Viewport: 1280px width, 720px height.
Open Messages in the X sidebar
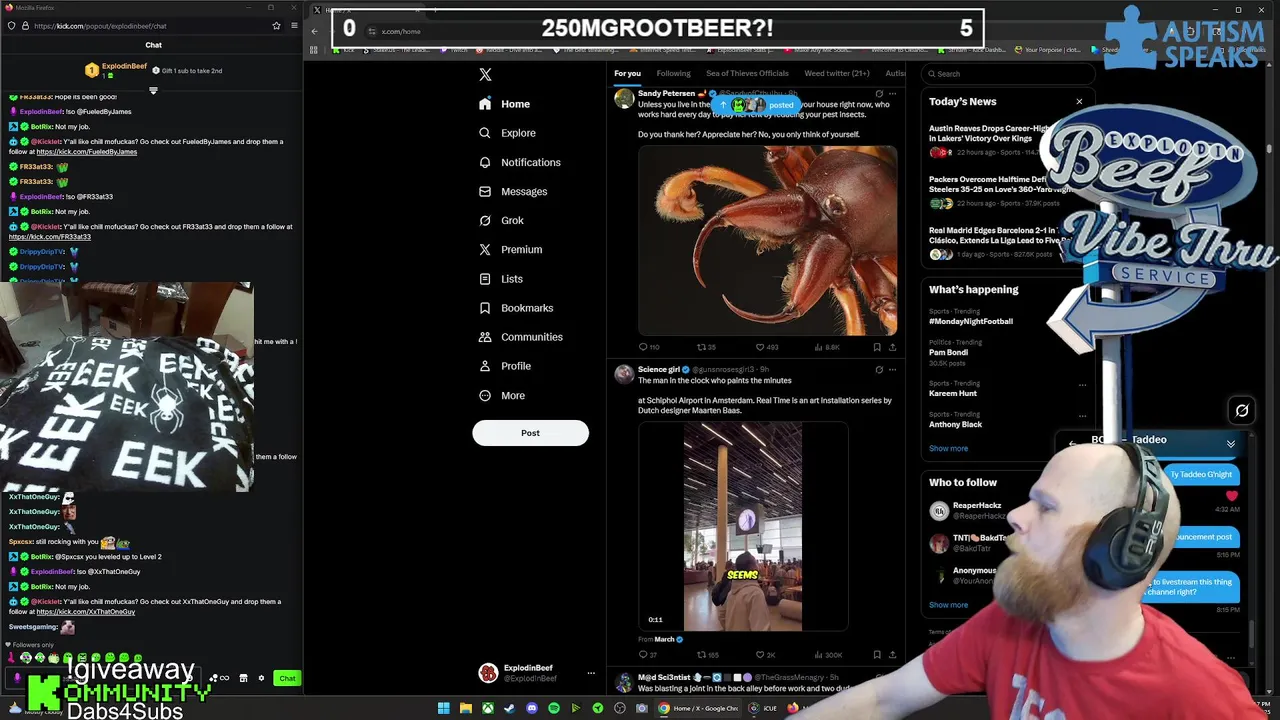(x=513, y=191)
